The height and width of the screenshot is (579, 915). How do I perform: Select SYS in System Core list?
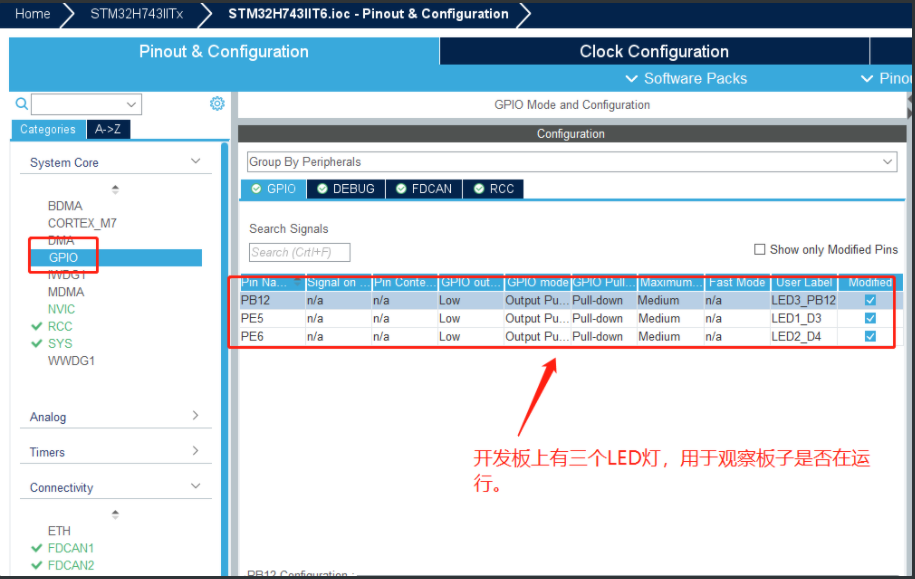[x=60, y=343]
